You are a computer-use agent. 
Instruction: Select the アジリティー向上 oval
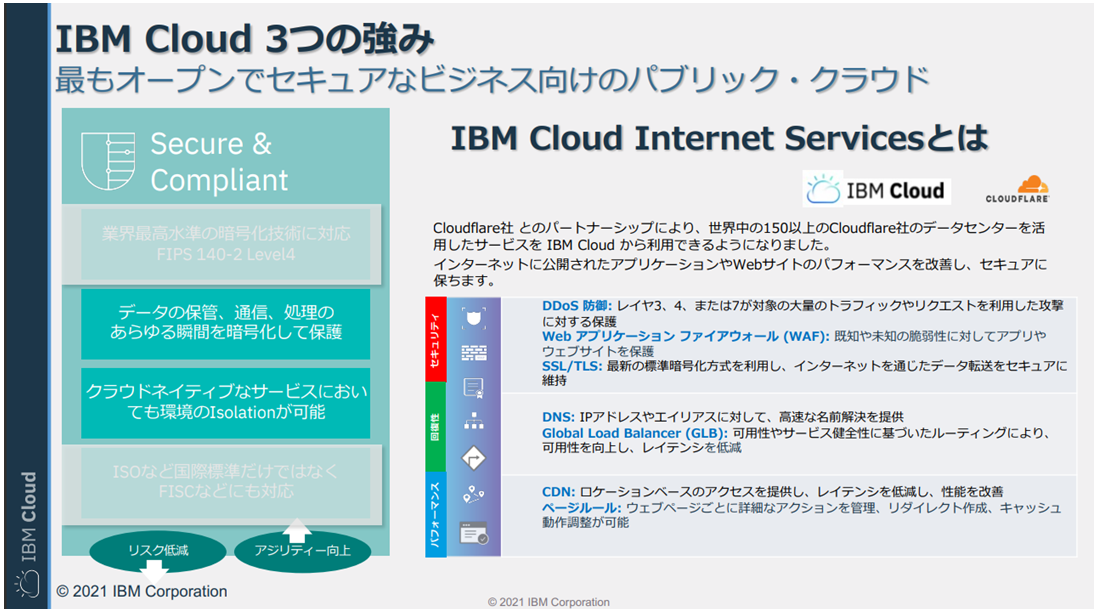click(303, 551)
